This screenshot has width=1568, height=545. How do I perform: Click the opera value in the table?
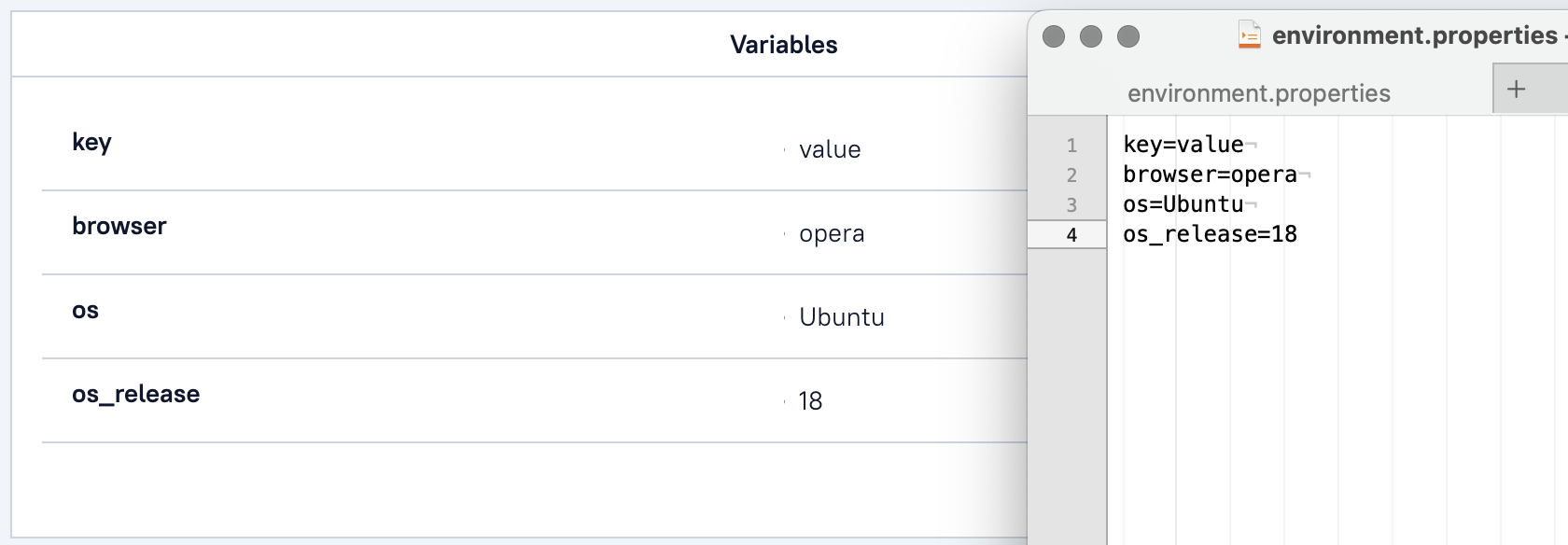[x=833, y=233]
